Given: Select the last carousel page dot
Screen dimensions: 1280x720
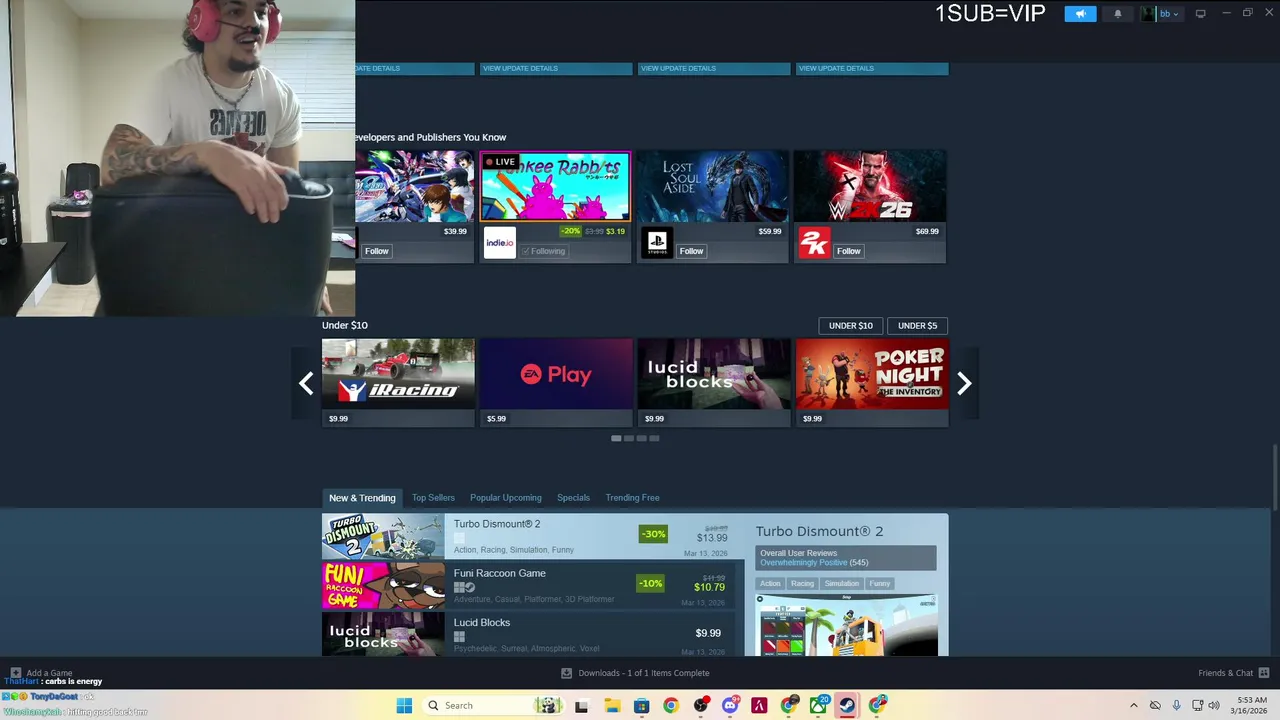Looking at the screenshot, I should point(654,438).
